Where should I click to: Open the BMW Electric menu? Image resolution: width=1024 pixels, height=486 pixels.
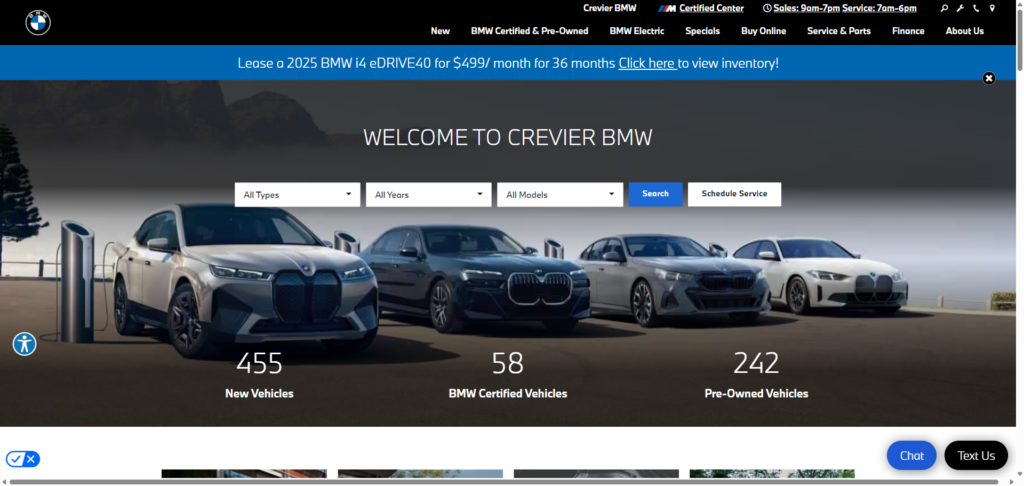(x=637, y=31)
